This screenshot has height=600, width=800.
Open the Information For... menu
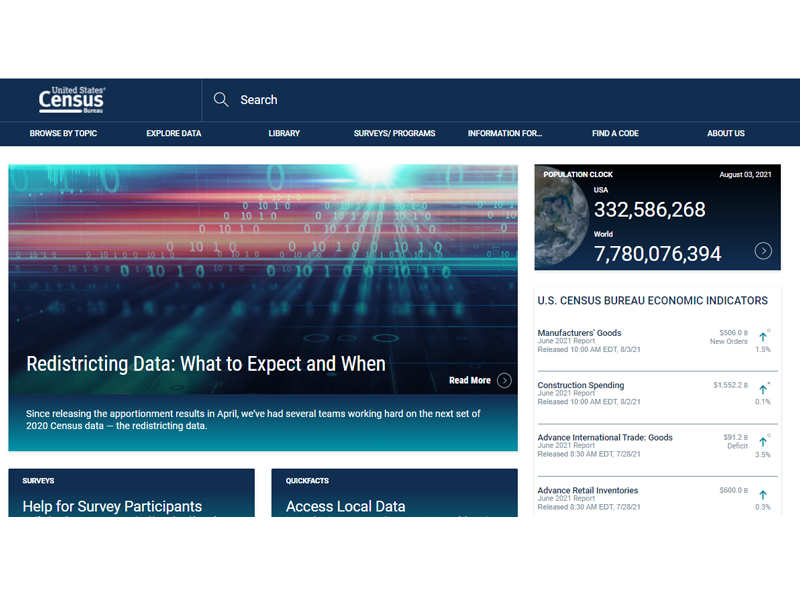505,134
